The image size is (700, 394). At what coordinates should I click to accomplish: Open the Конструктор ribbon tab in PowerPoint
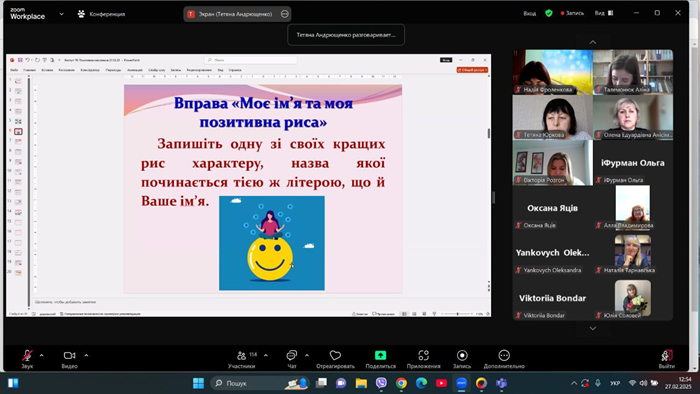(x=90, y=70)
